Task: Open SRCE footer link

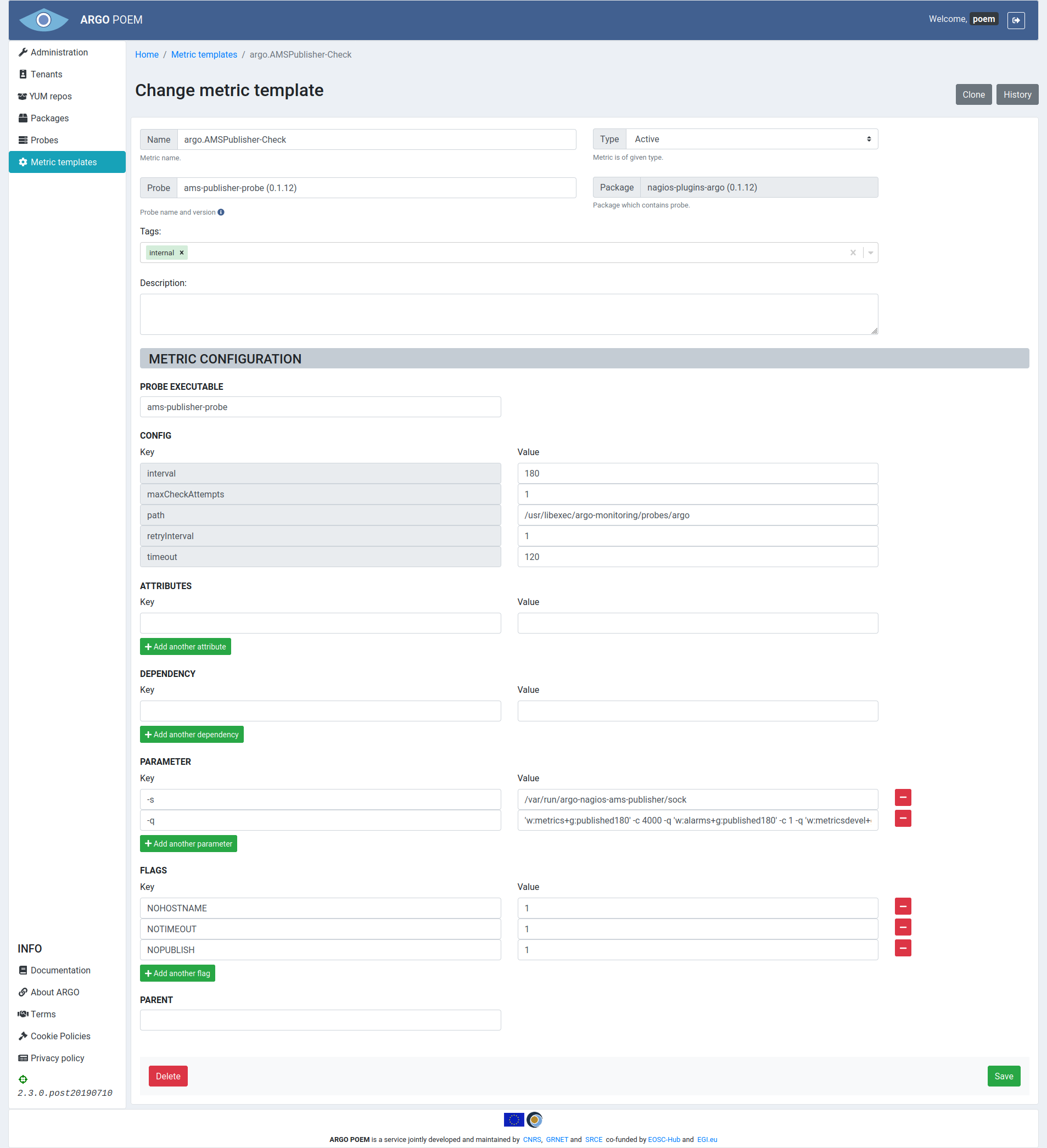Action: click(594, 1139)
